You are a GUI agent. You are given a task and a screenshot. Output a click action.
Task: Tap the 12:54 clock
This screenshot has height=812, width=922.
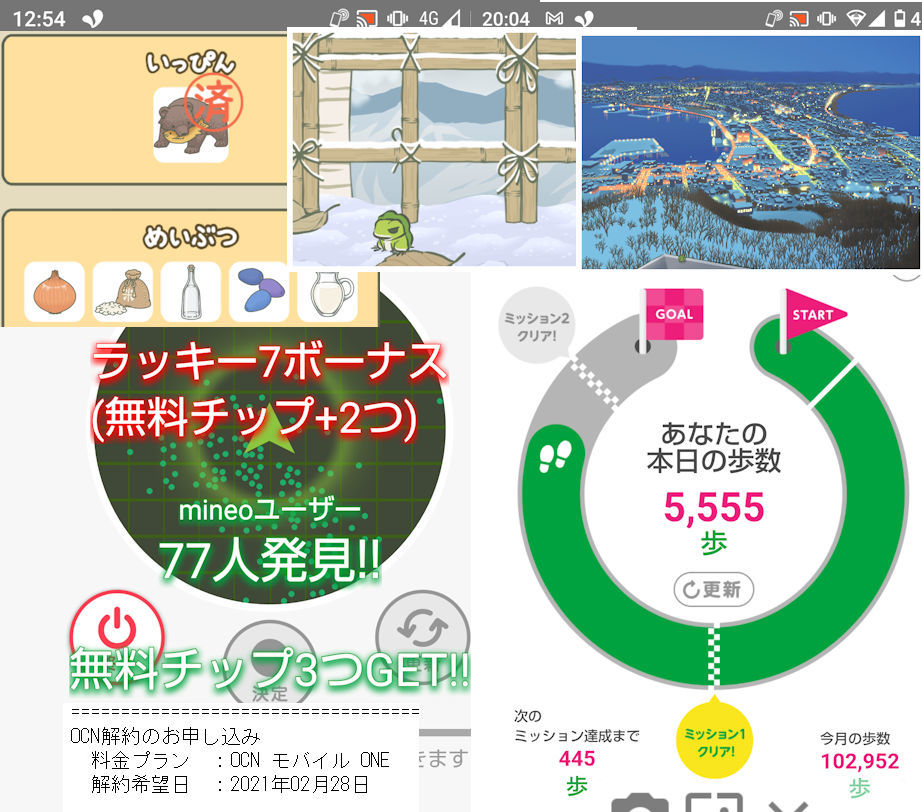[x=39, y=19]
